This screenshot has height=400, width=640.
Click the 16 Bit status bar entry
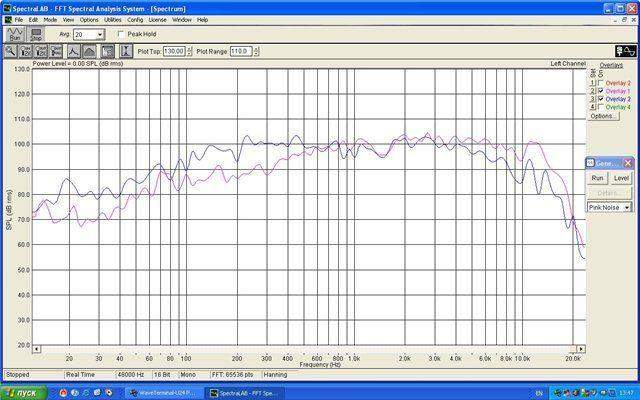164,375
